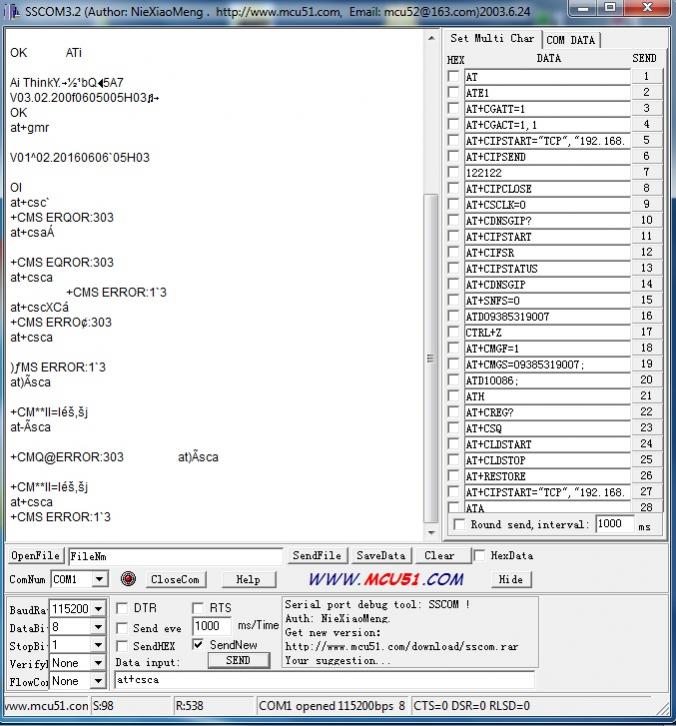Click the SaveData button
Screen dimensions: 676x726
pos(381,556)
